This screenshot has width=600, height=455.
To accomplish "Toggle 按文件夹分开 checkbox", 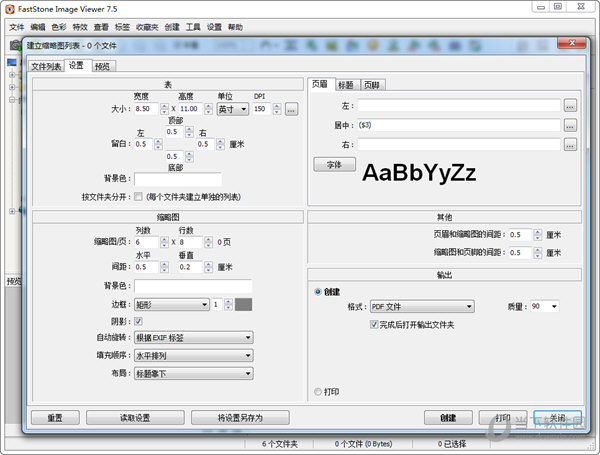I will [138, 197].
